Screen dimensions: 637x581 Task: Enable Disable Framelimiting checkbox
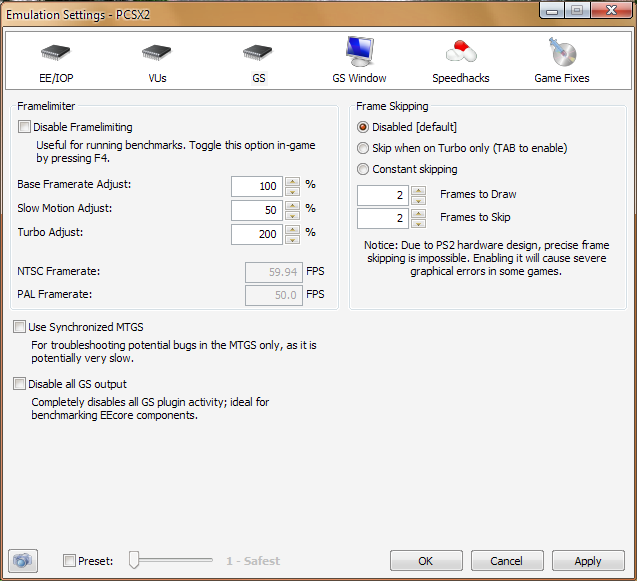pos(24,127)
